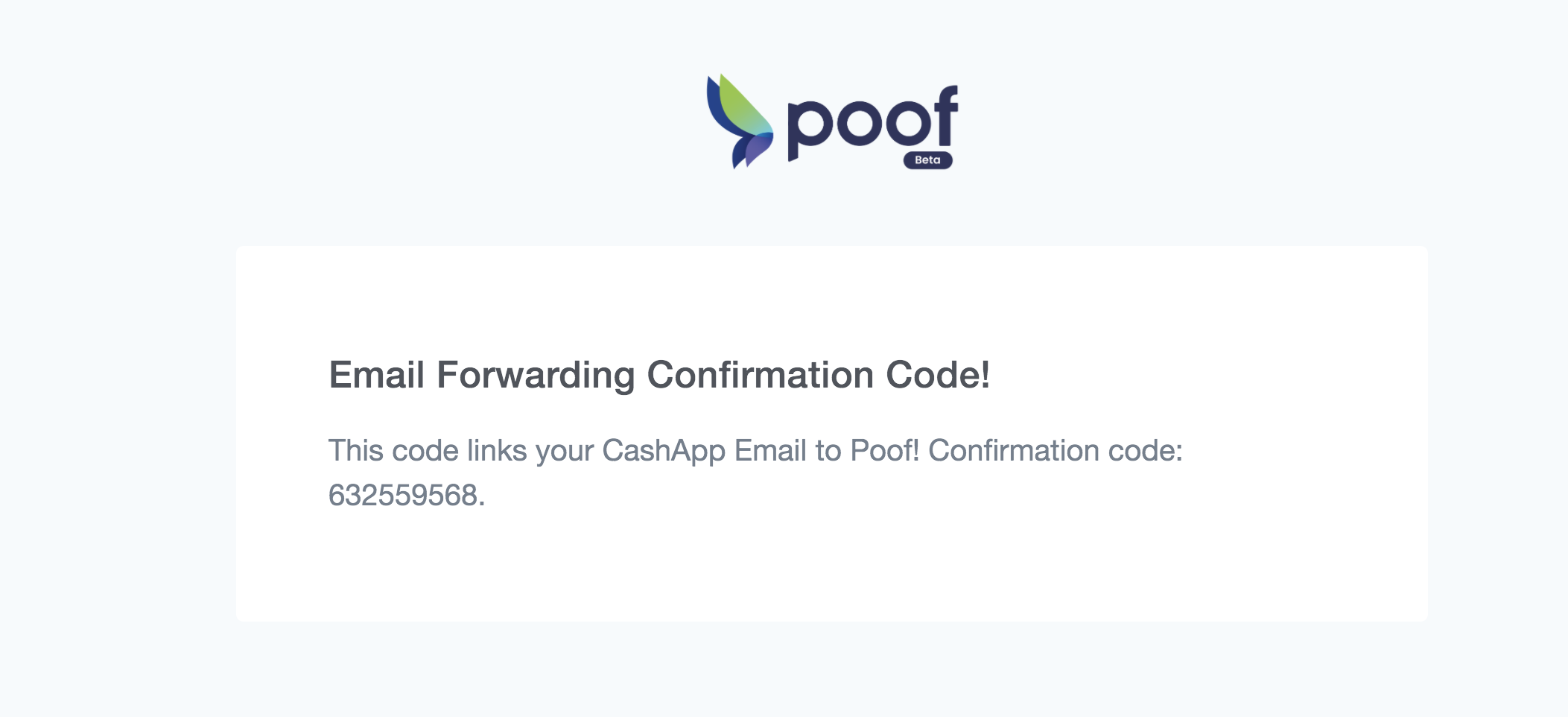
Task: Click the word Email in the heading
Action: [x=377, y=375]
